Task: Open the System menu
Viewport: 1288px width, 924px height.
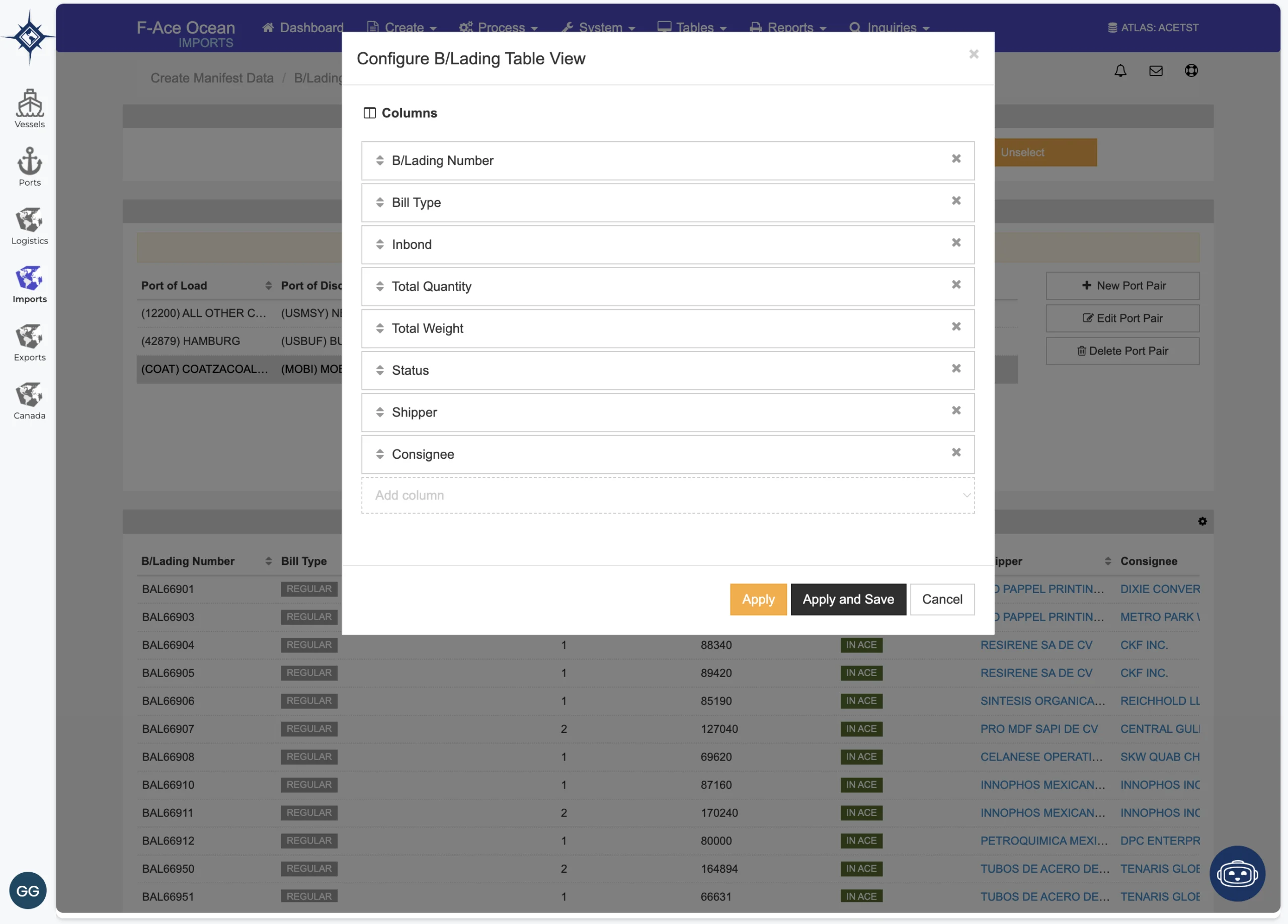Action: (599, 27)
